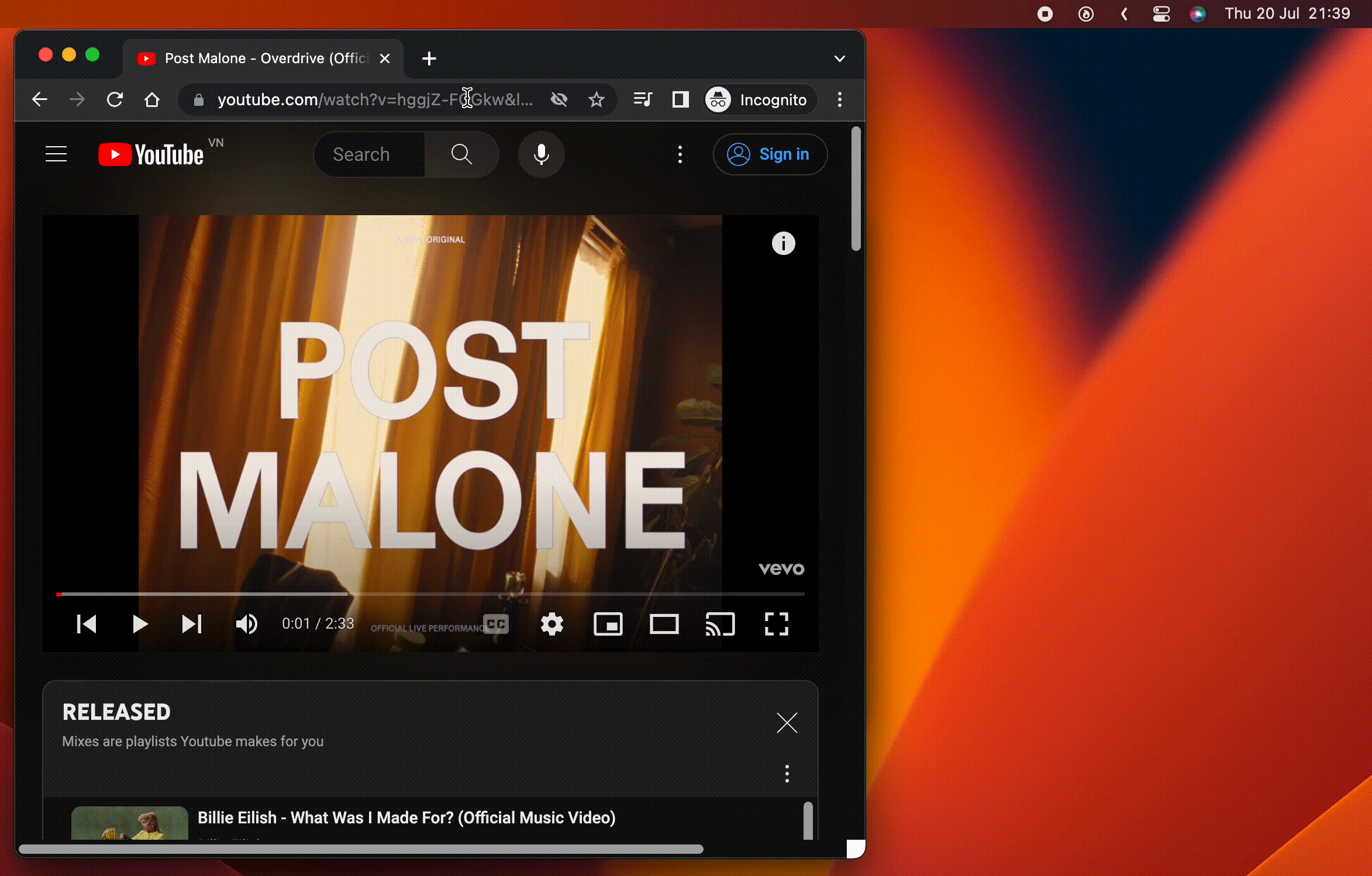
Task: Enable miniplayer mode
Action: click(608, 624)
